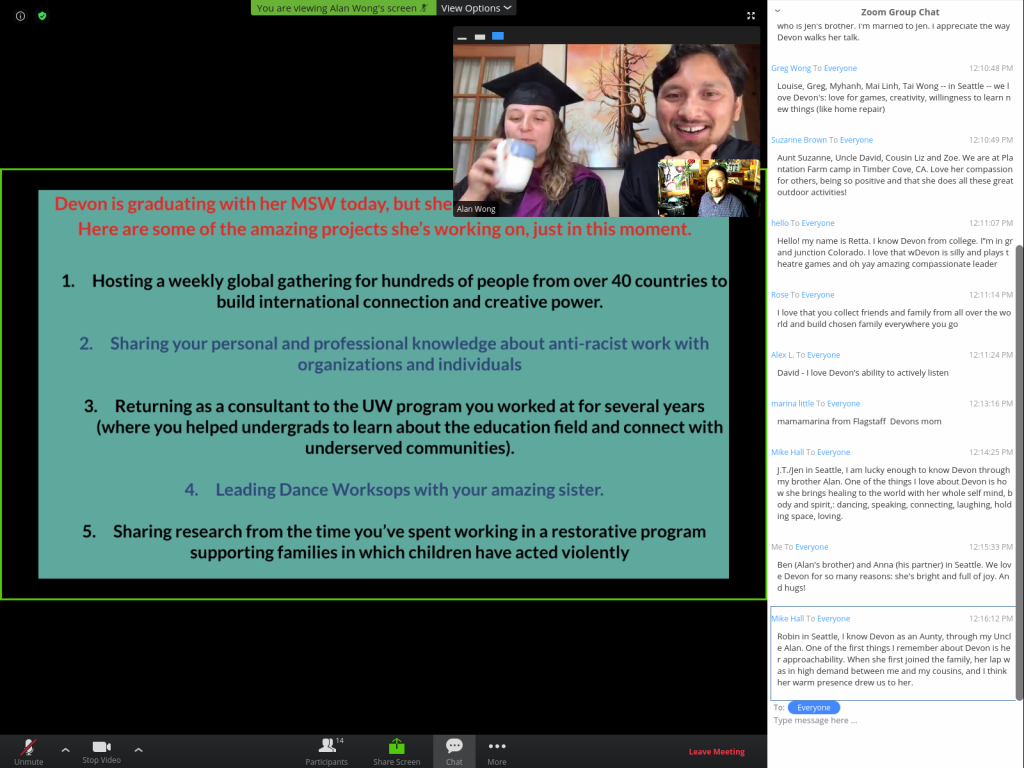This screenshot has width=1024, height=768.
Task: Open the View Options dropdown
Action: [477, 8]
